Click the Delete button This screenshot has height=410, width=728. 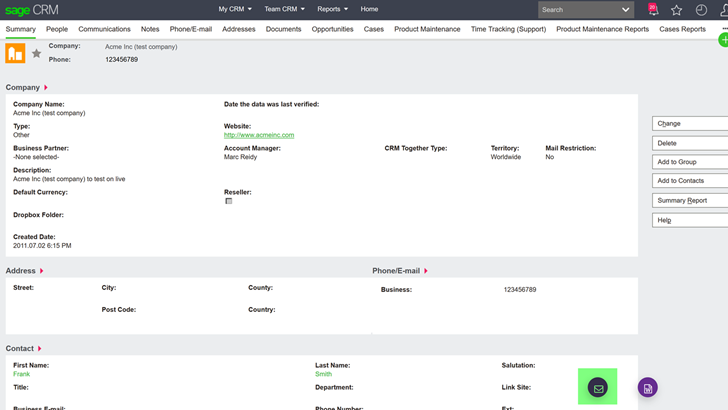[690, 143]
